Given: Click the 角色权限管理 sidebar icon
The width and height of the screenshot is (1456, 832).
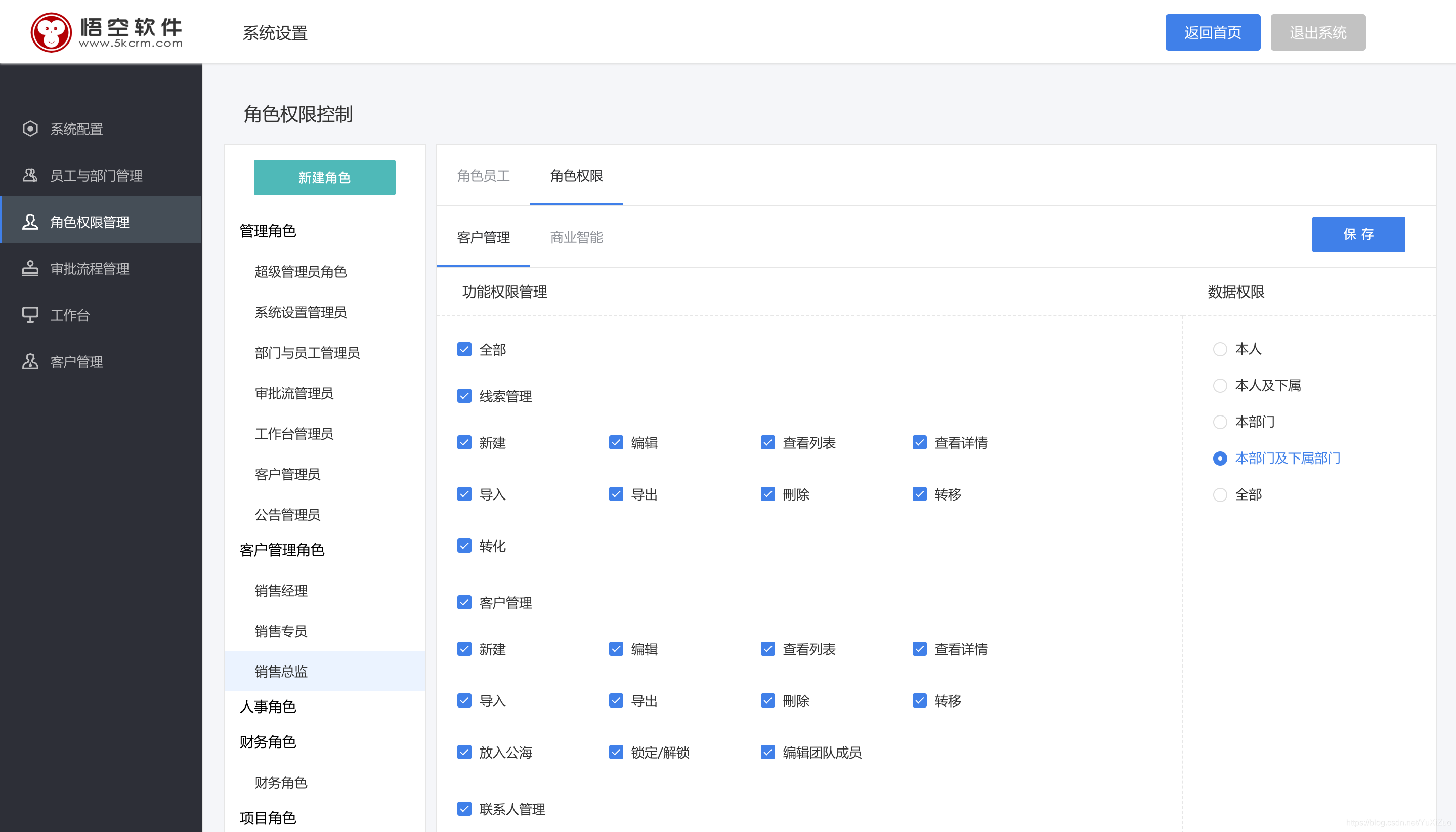Looking at the screenshot, I should [x=30, y=221].
